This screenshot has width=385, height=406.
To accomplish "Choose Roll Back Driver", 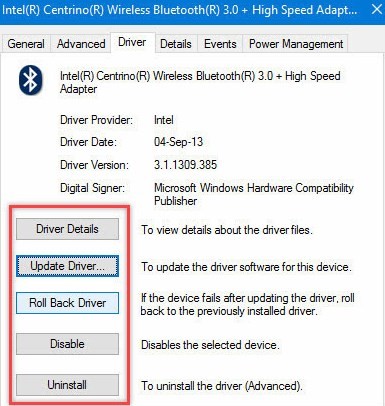I will point(67,303).
